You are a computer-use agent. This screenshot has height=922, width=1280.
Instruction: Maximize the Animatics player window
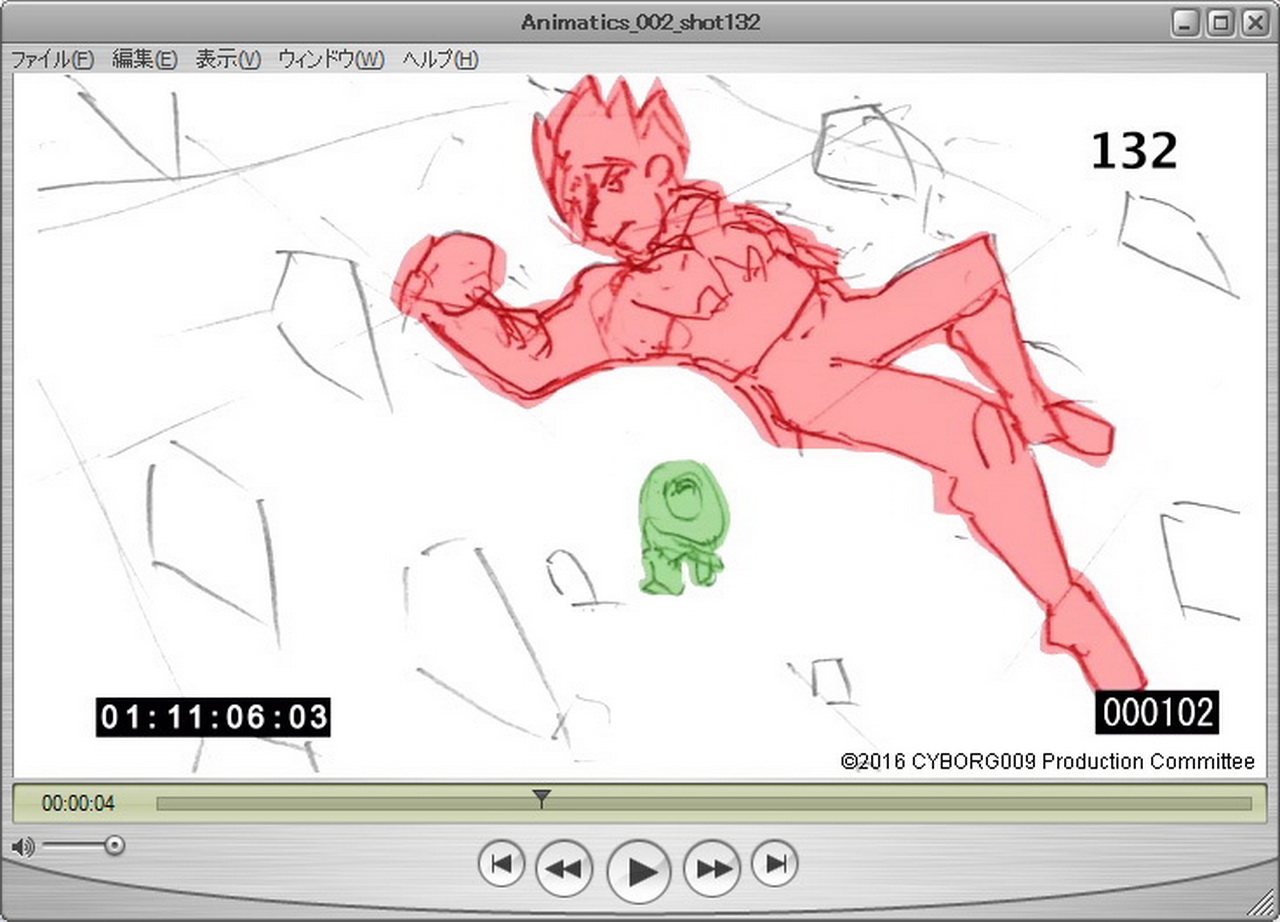[x=1220, y=23]
